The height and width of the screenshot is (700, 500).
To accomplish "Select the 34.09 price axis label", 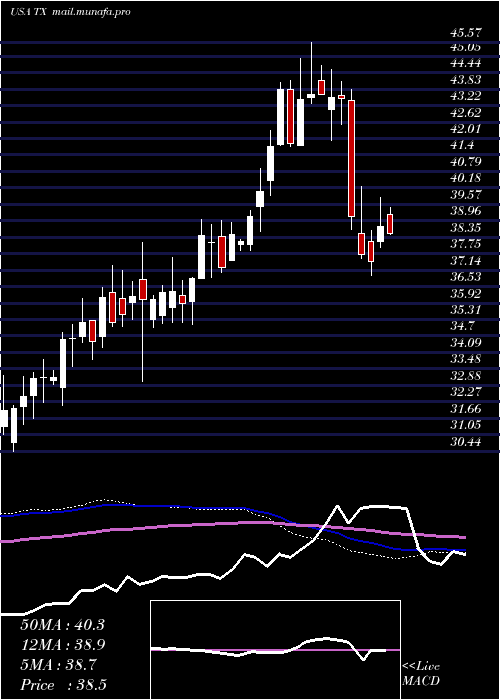I will 465,342.
